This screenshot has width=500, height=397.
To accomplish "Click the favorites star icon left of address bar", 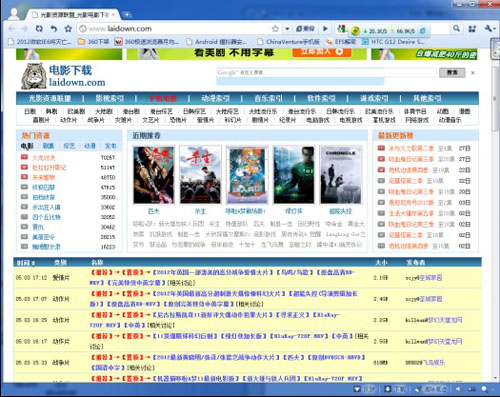I will (x=68, y=29).
